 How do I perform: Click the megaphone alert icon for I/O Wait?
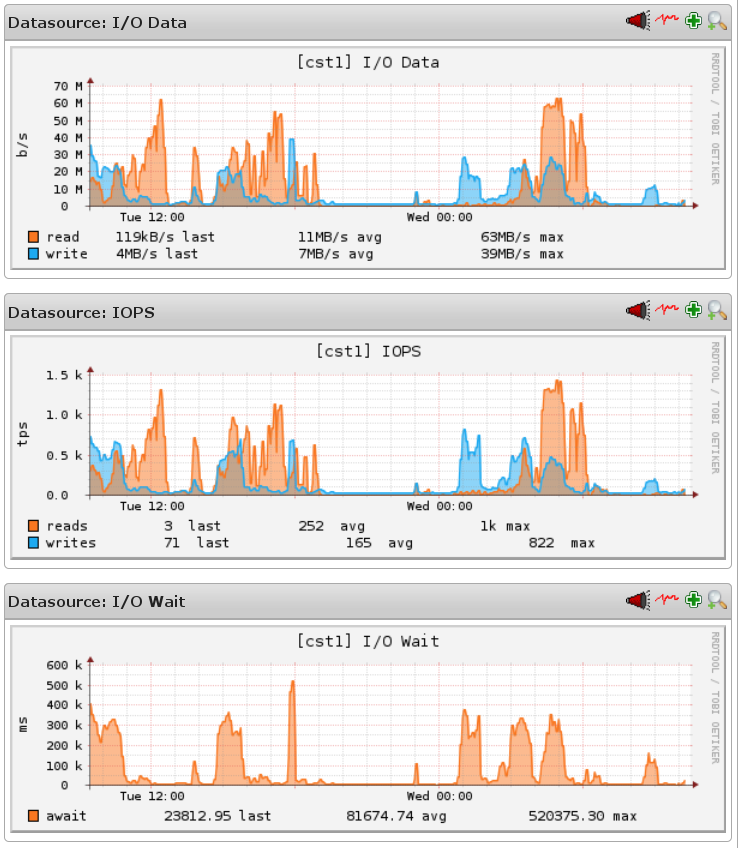(x=637, y=600)
